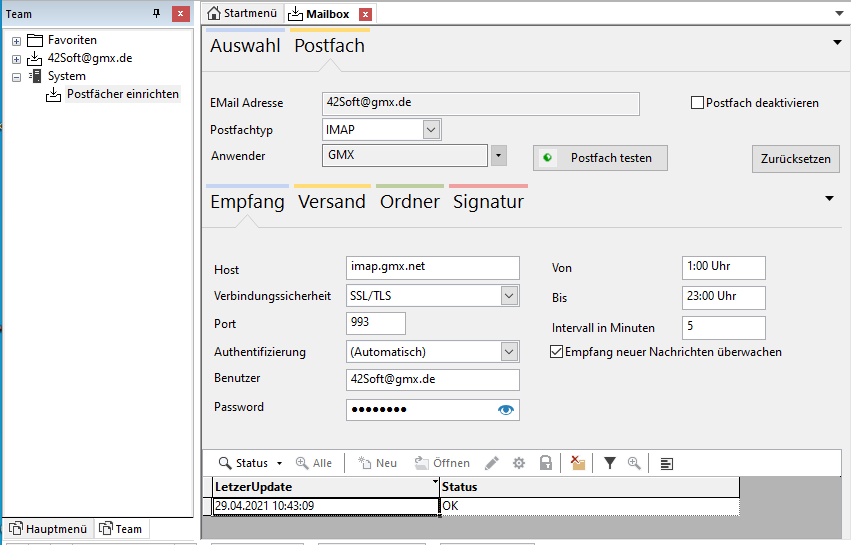Open the Postfachtyp IMAP dropdown
Screen dimensions: 851x545
click(x=431, y=130)
